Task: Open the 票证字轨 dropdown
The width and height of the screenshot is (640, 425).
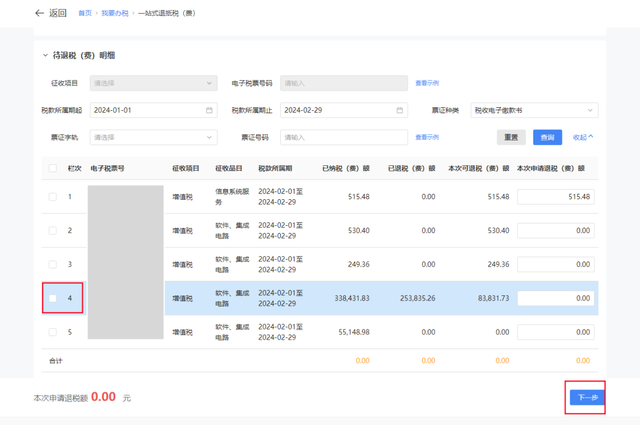Action: tap(153, 137)
